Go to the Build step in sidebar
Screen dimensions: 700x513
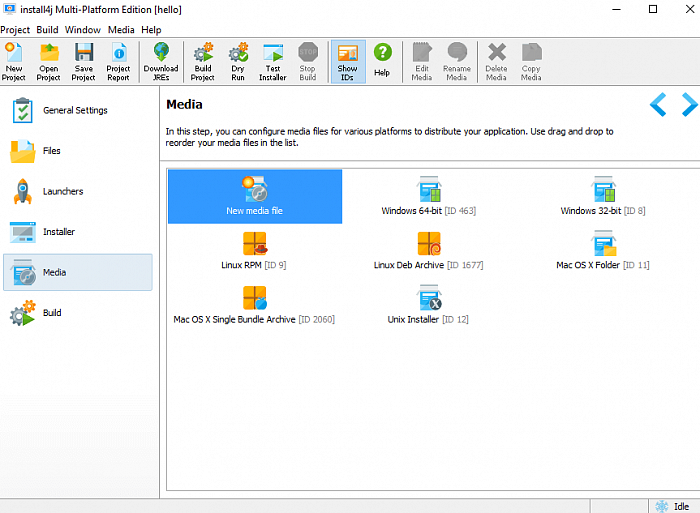pyautogui.click(x=78, y=313)
